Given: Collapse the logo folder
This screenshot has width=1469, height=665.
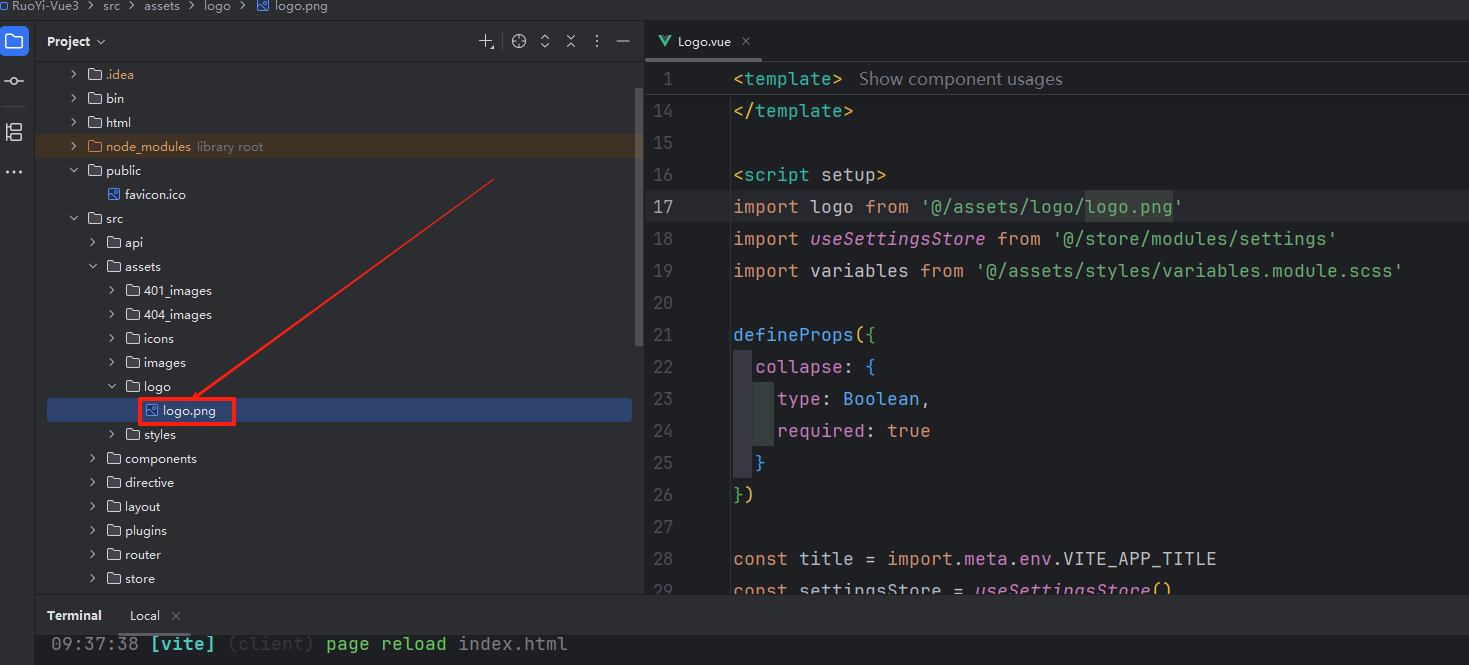Looking at the screenshot, I should point(111,387).
